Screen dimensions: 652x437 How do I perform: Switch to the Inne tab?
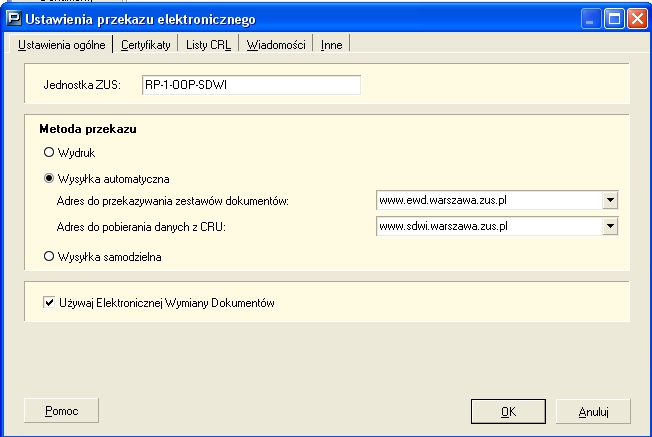[331, 45]
